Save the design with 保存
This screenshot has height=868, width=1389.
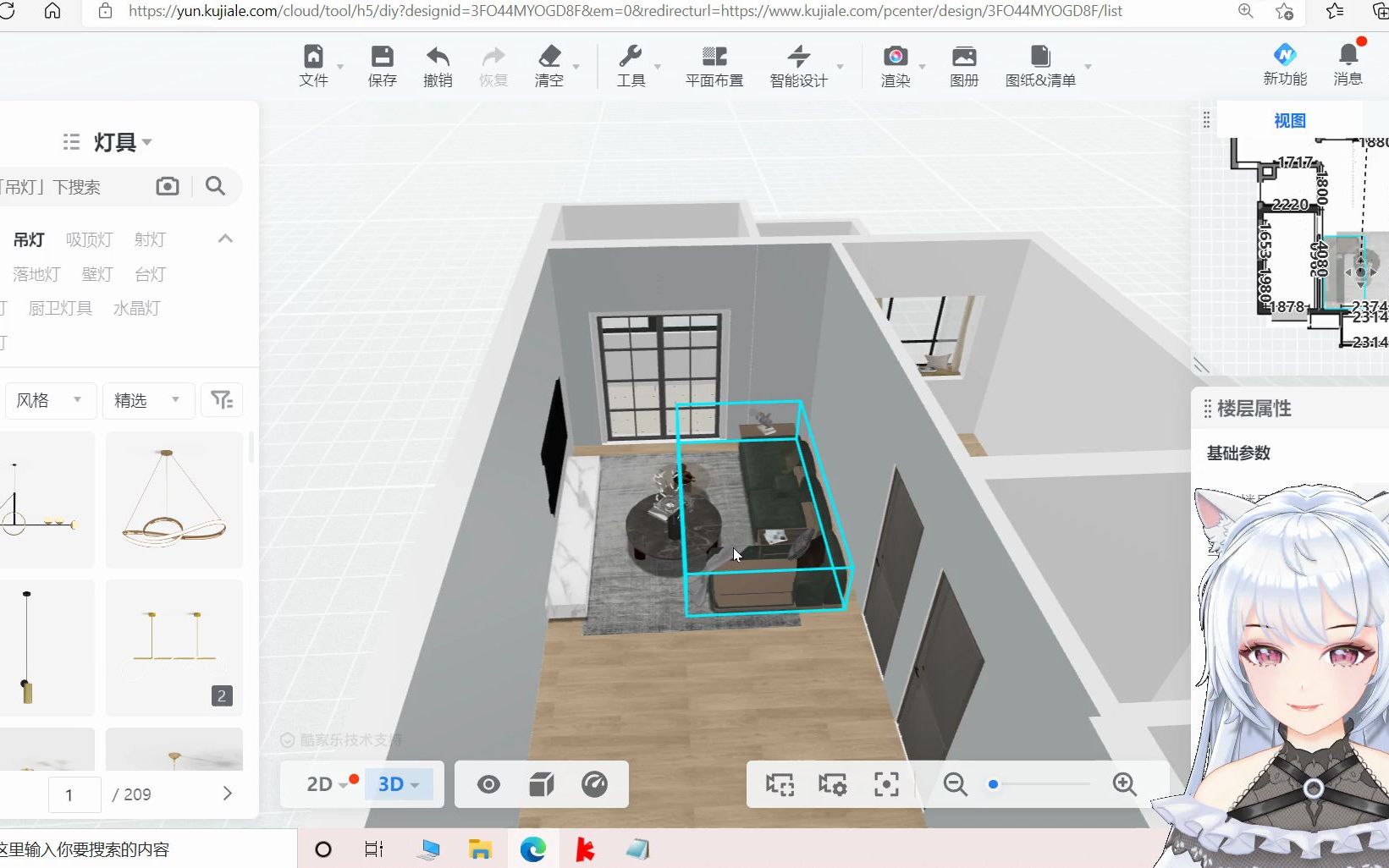(383, 67)
